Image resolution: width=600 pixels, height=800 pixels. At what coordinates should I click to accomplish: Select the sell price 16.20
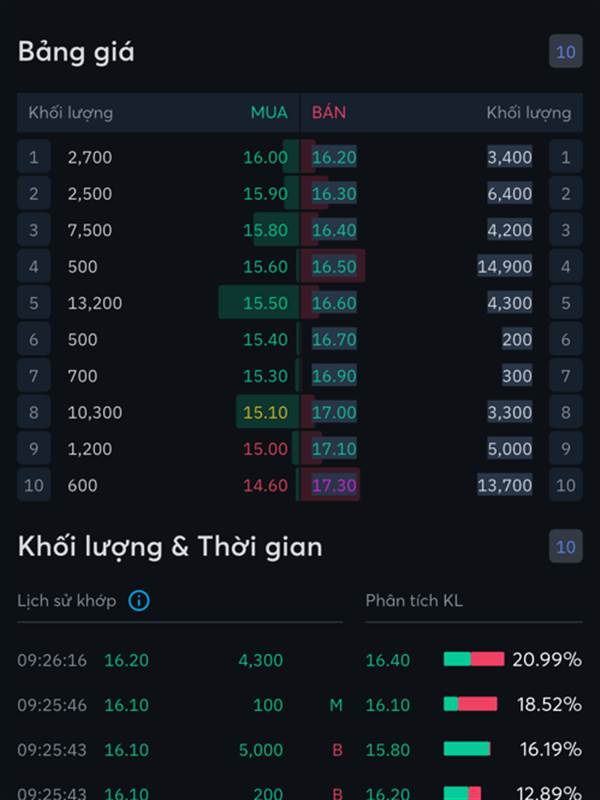pos(334,157)
